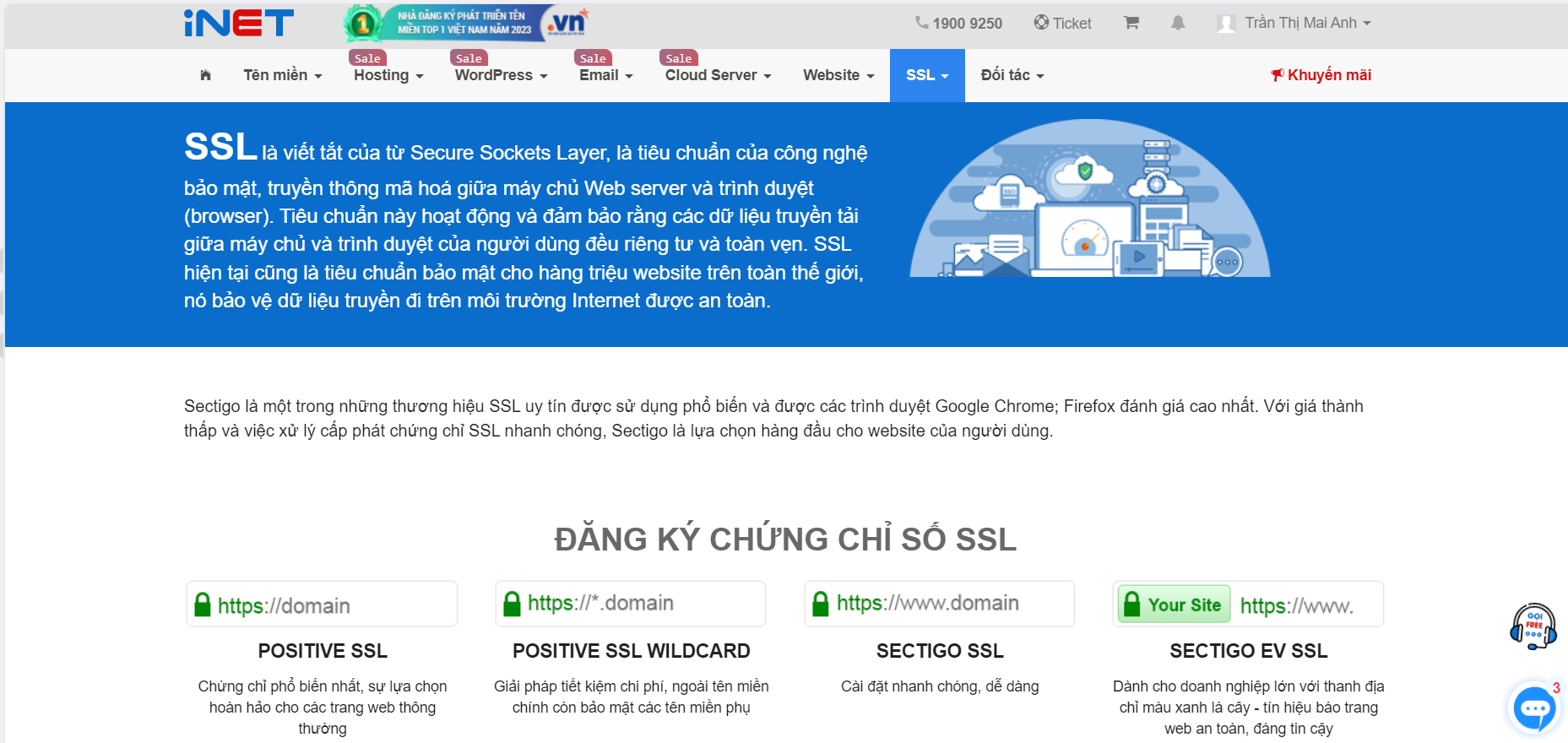Select the SECTIGO EV SSL heading

(x=1249, y=651)
